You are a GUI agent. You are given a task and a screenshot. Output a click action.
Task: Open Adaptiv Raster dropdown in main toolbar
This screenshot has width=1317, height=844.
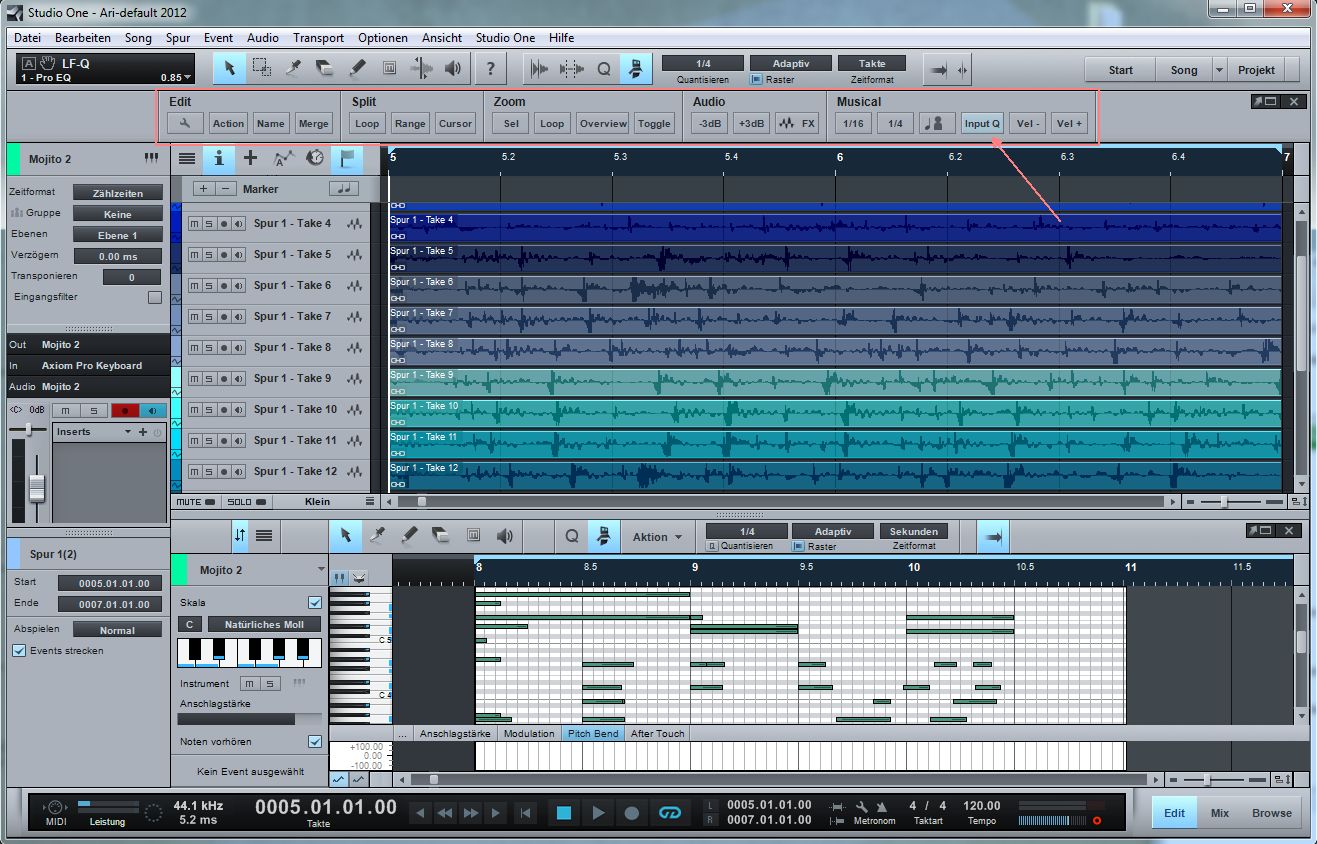point(790,63)
